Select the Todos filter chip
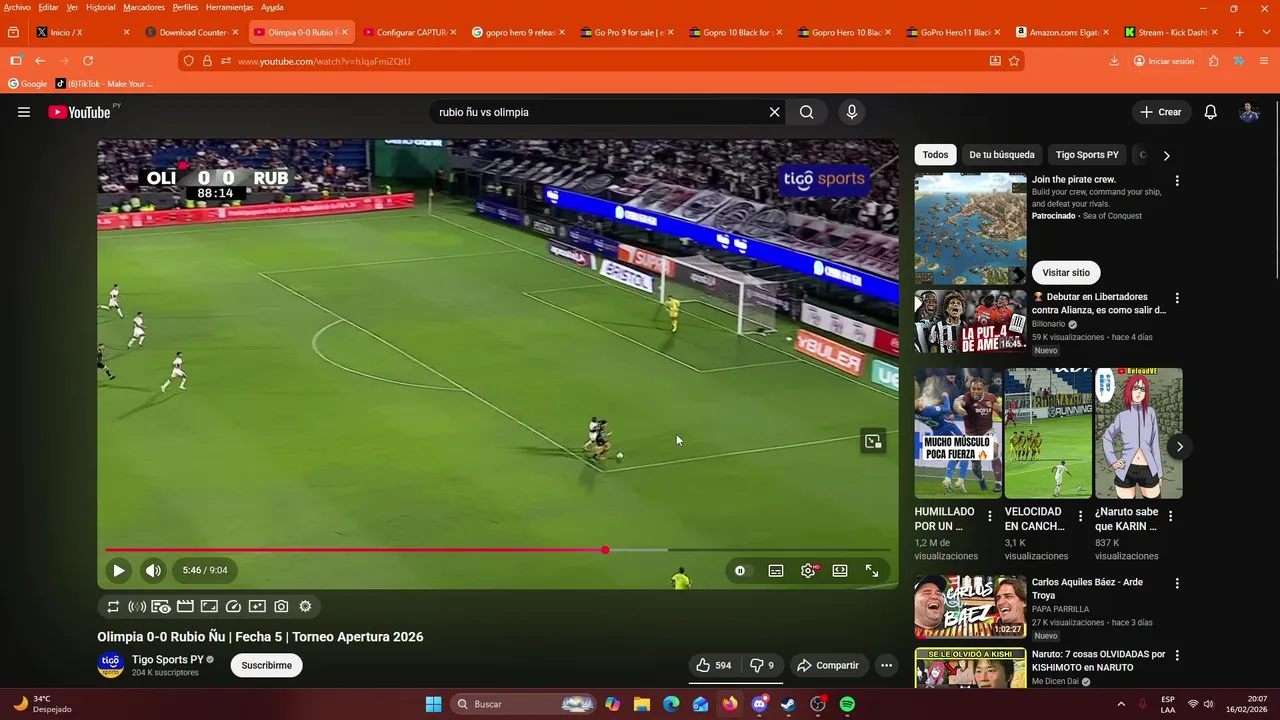This screenshot has height=720, width=1280. 935,155
